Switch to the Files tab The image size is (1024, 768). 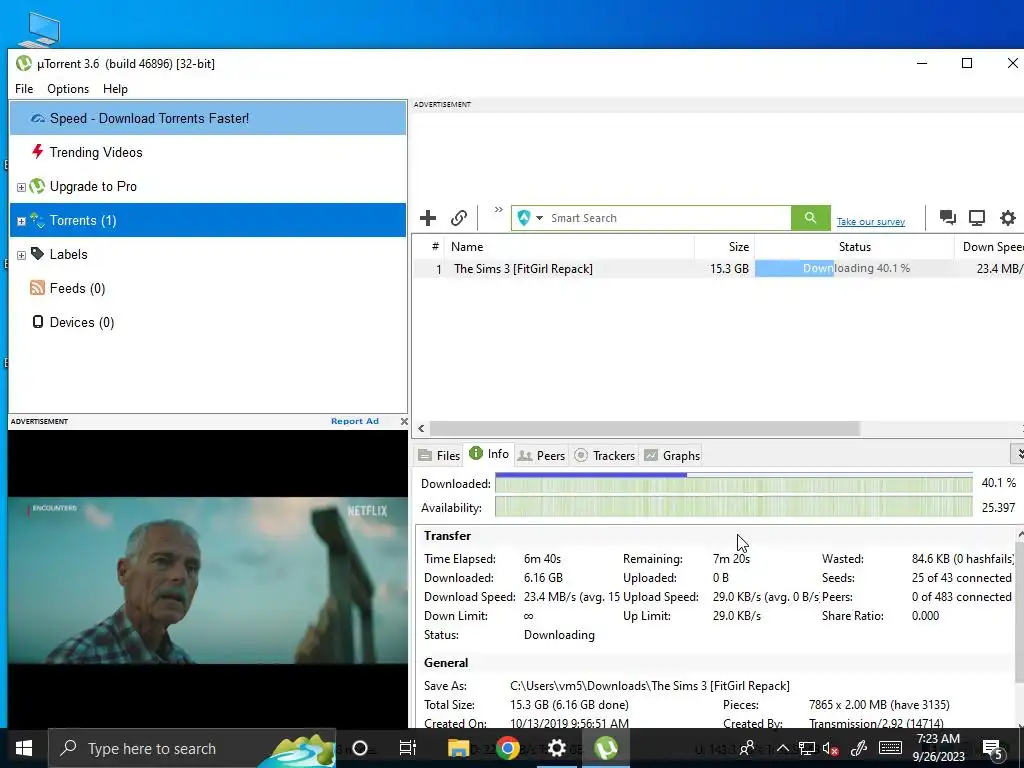click(x=440, y=455)
